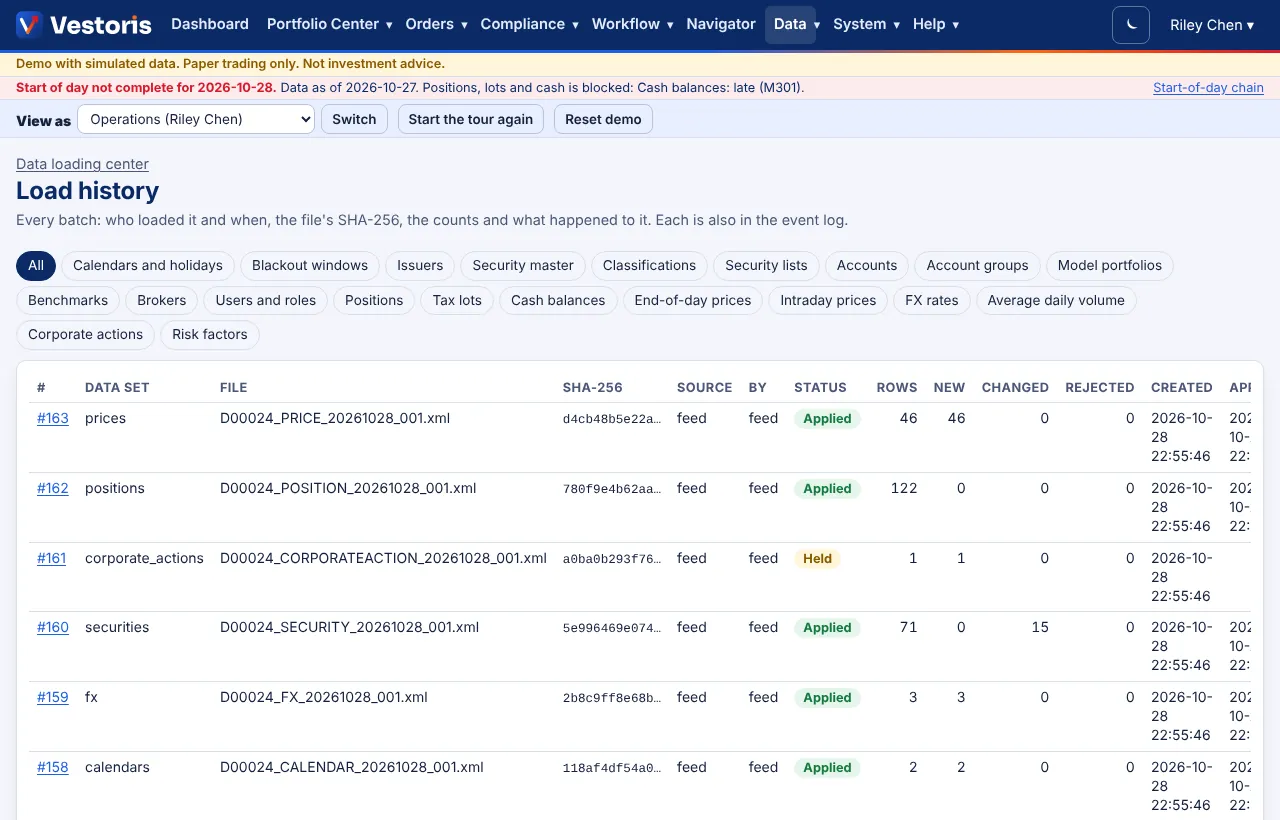This screenshot has width=1280, height=820.
Task: Open Riley Chen user menu
Action: pos(1212,25)
